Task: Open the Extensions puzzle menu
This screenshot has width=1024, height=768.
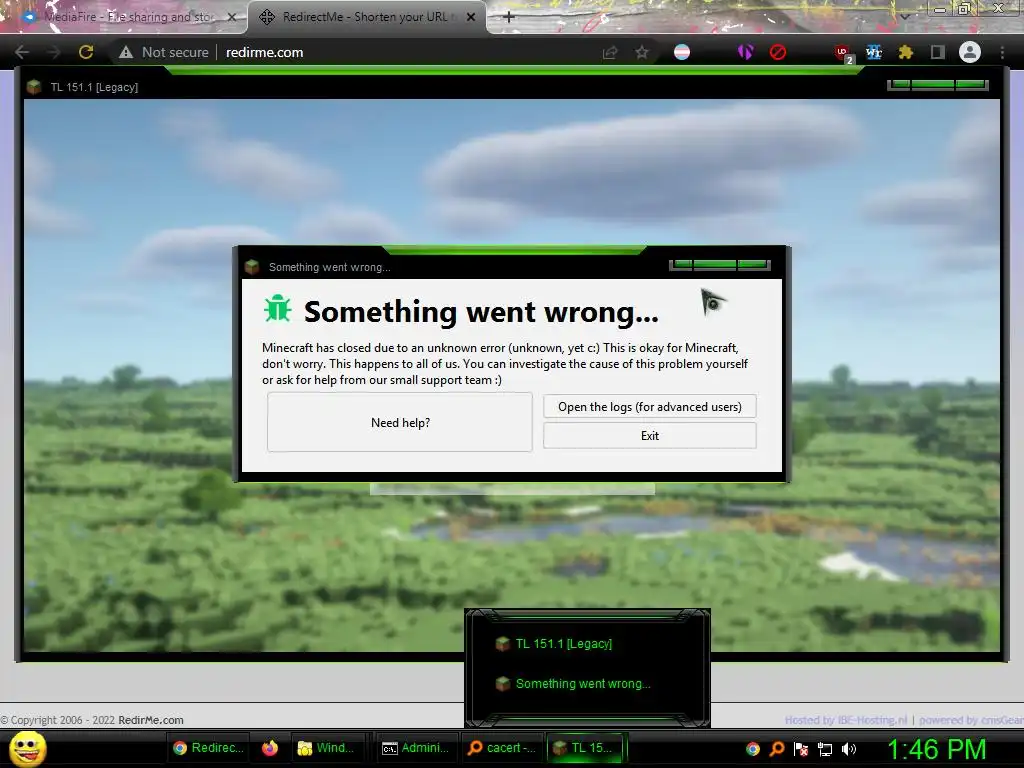Action: [x=906, y=52]
